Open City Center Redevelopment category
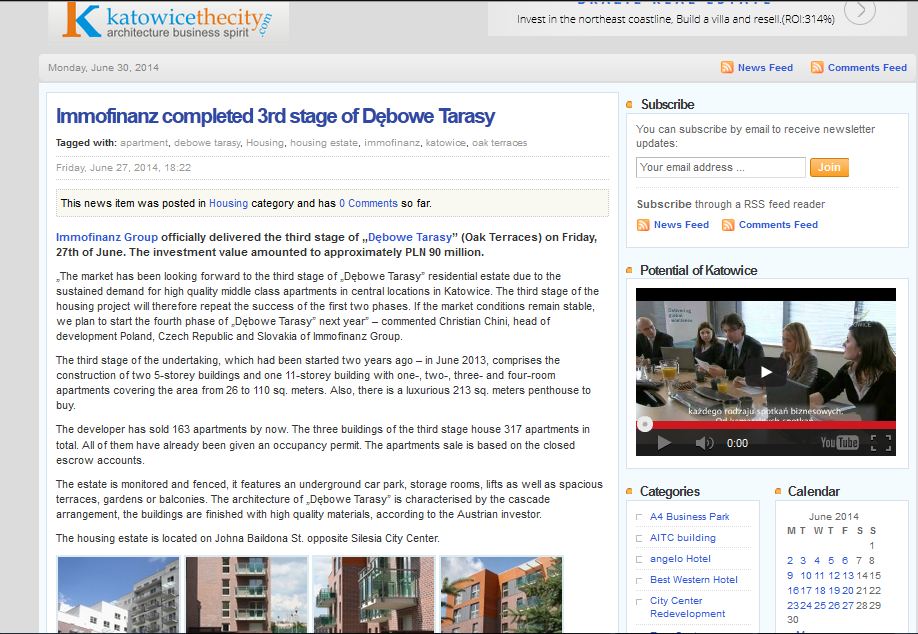This screenshot has height=634, width=918. click(687, 607)
